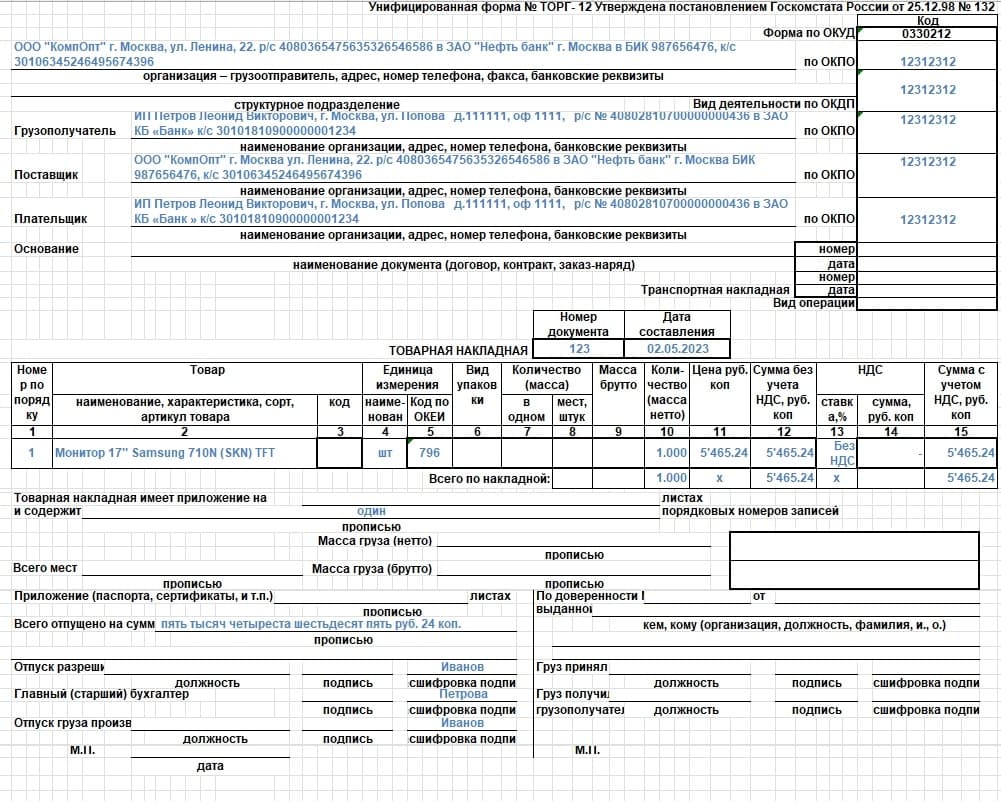
Task: Select the 'Номер документа' header cell
Action: click(x=578, y=324)
